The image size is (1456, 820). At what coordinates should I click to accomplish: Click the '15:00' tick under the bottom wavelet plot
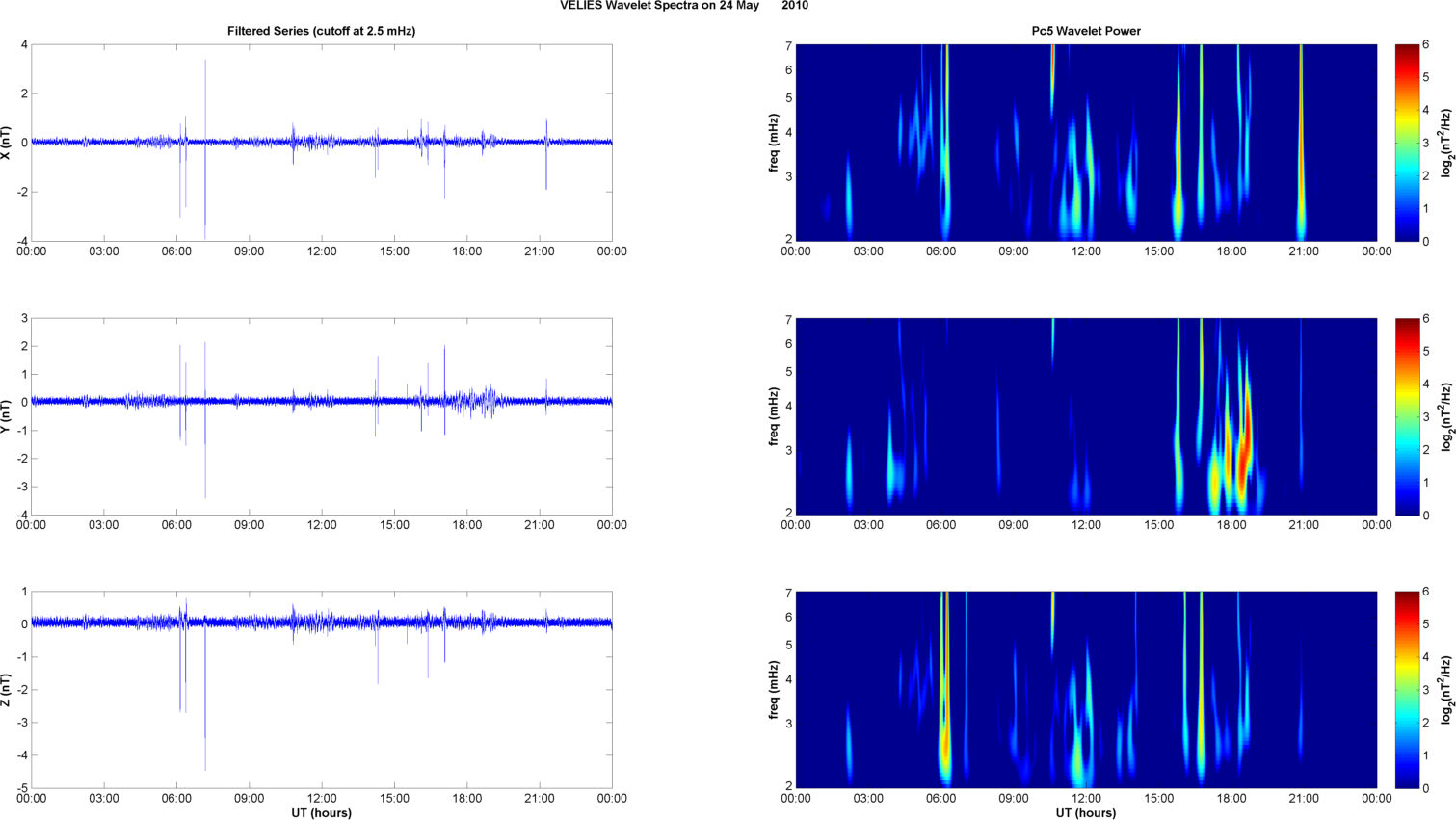coord(1158,799)
